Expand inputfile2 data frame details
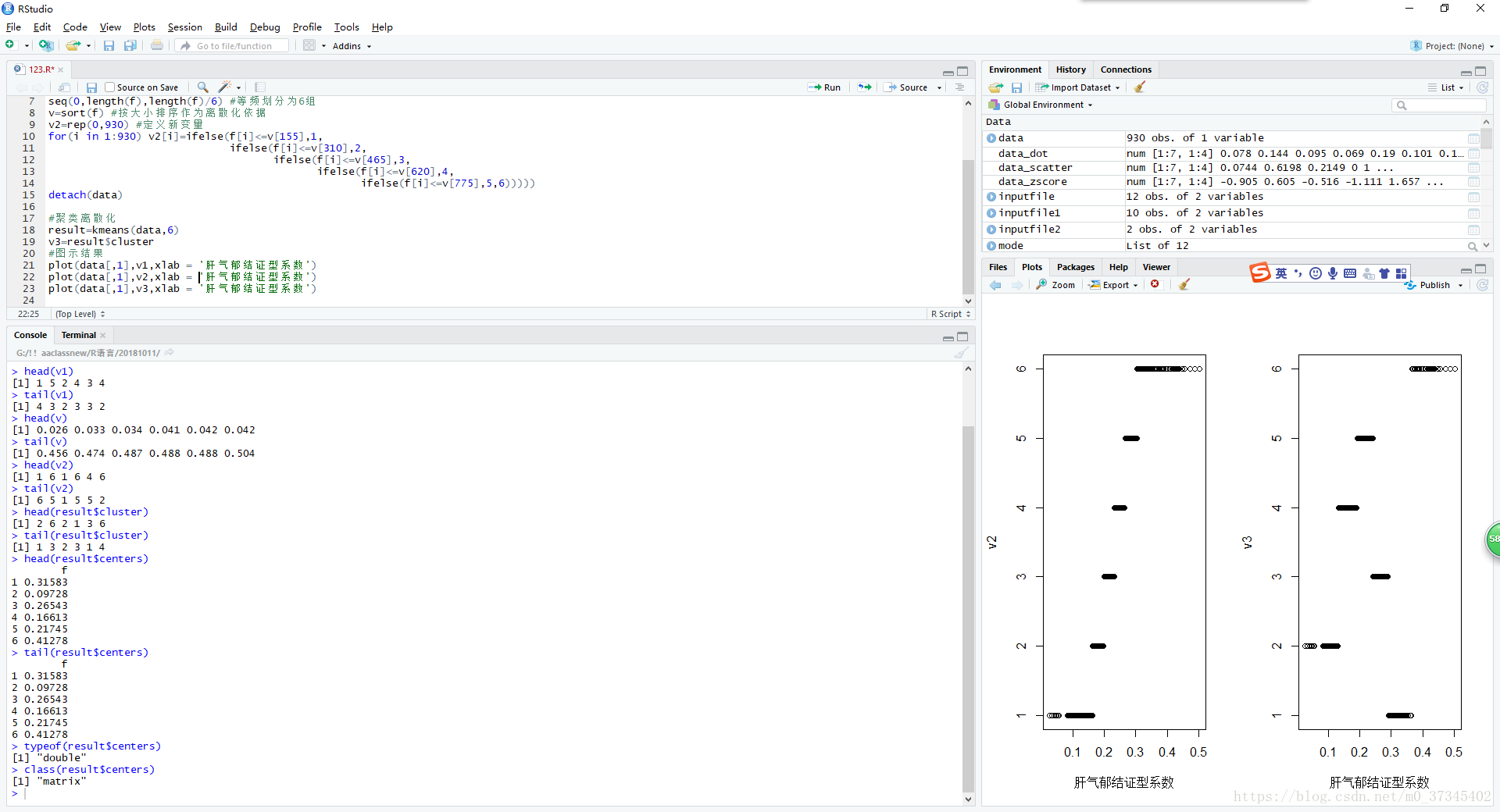 [x=991, y=230]
